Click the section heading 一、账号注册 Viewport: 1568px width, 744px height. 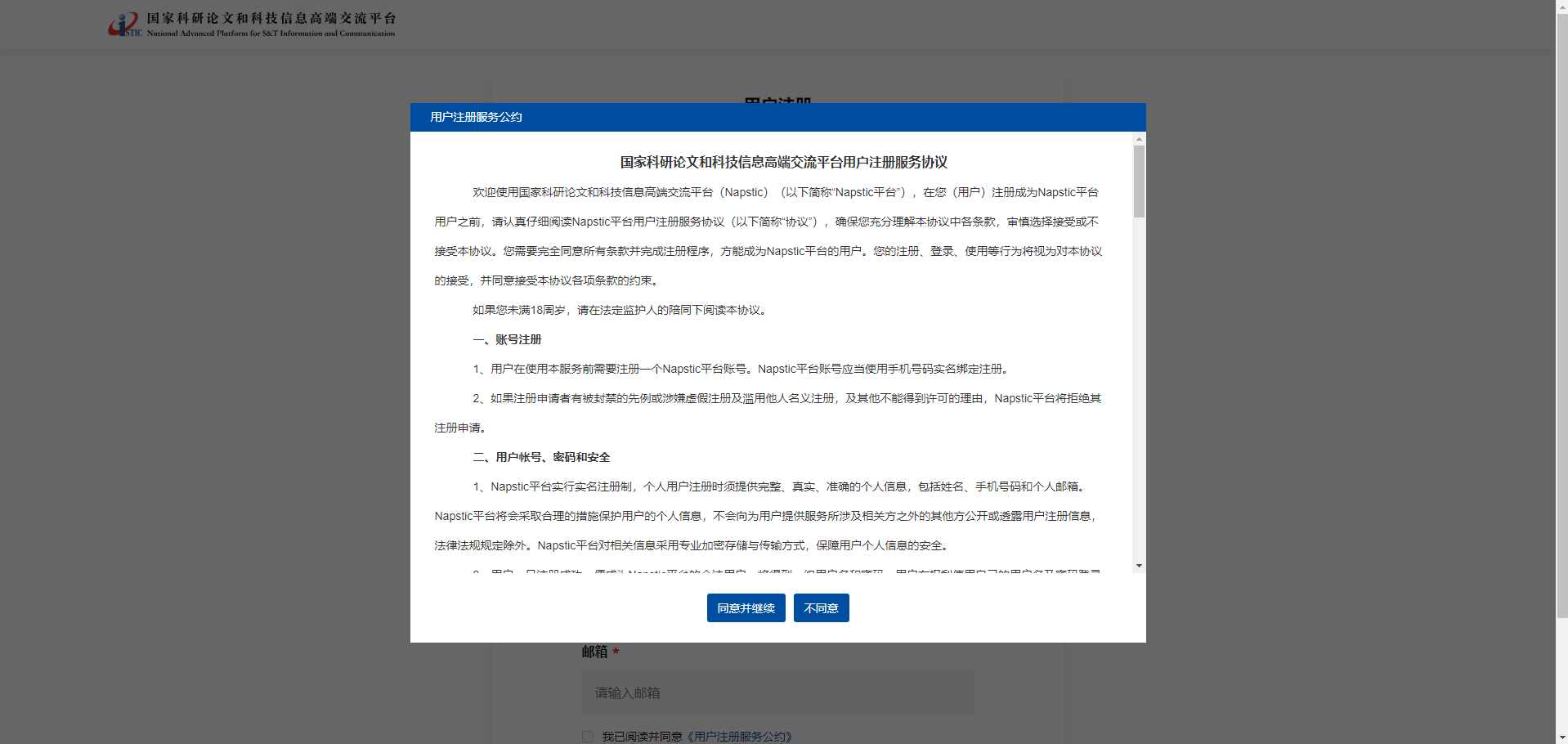coord(507,339)
